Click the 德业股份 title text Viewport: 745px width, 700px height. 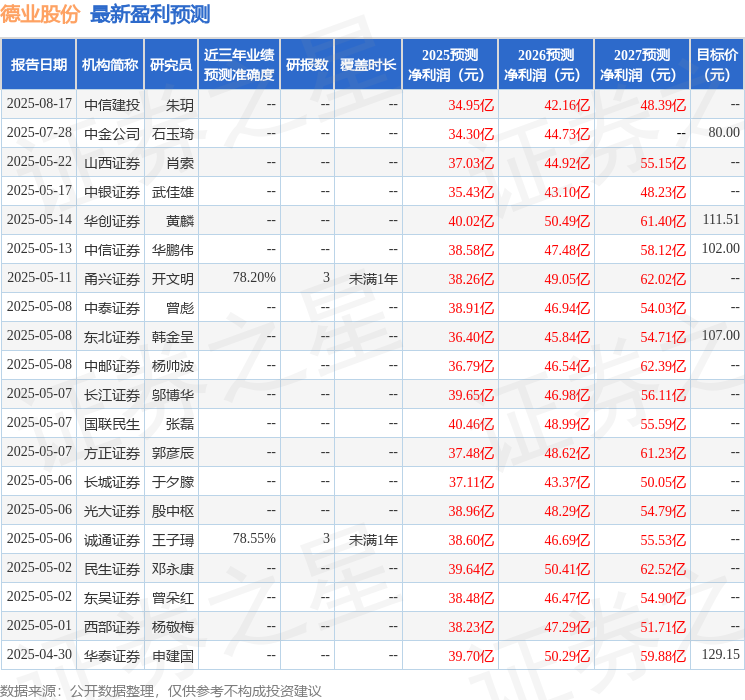point(40,14)
